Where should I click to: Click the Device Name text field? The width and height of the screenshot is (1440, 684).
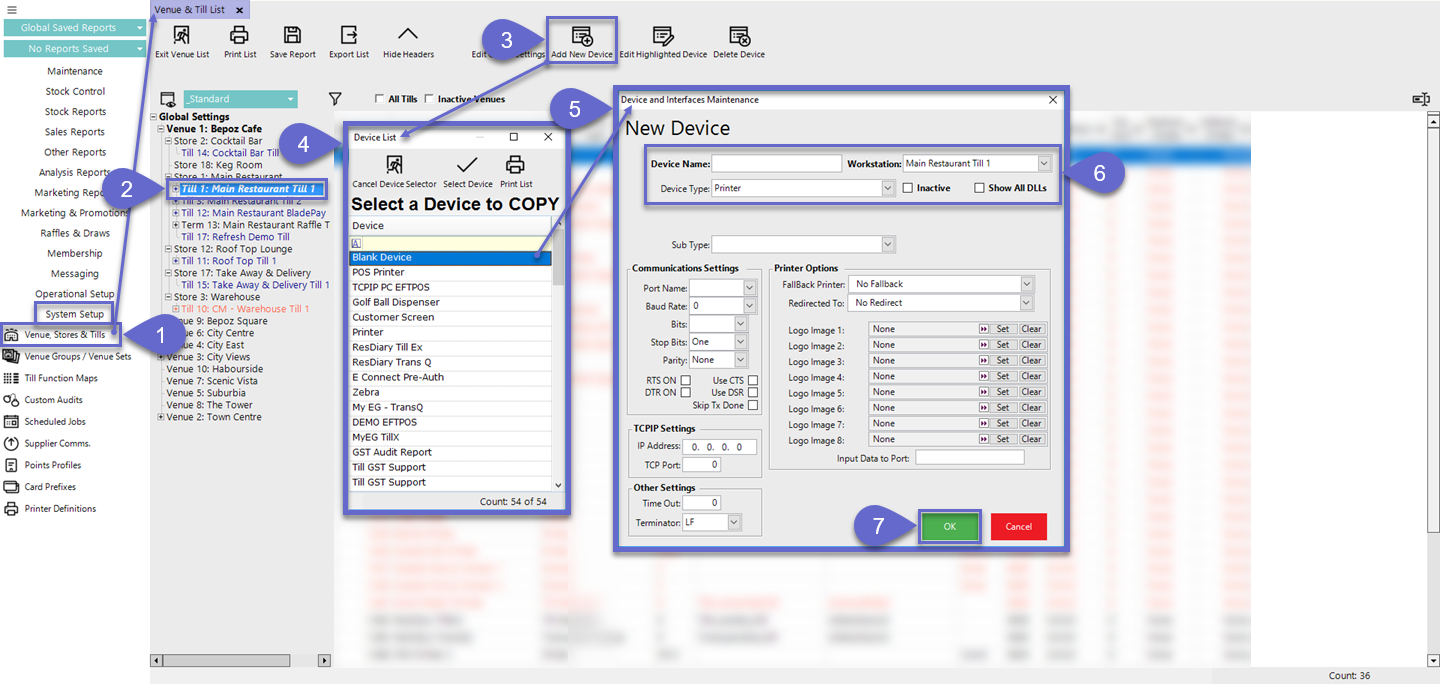[x=776, y=163]
